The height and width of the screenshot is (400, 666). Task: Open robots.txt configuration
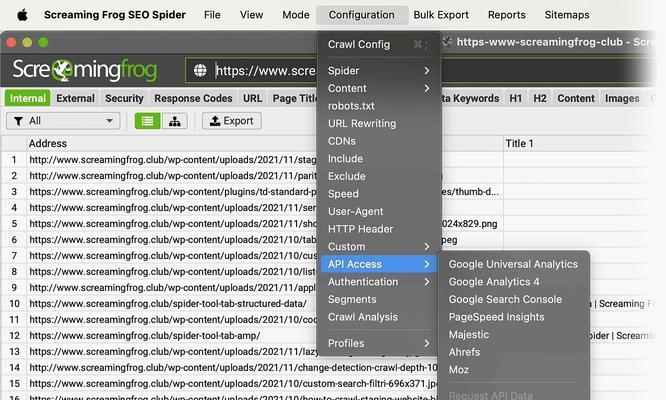tap(378, 106)
